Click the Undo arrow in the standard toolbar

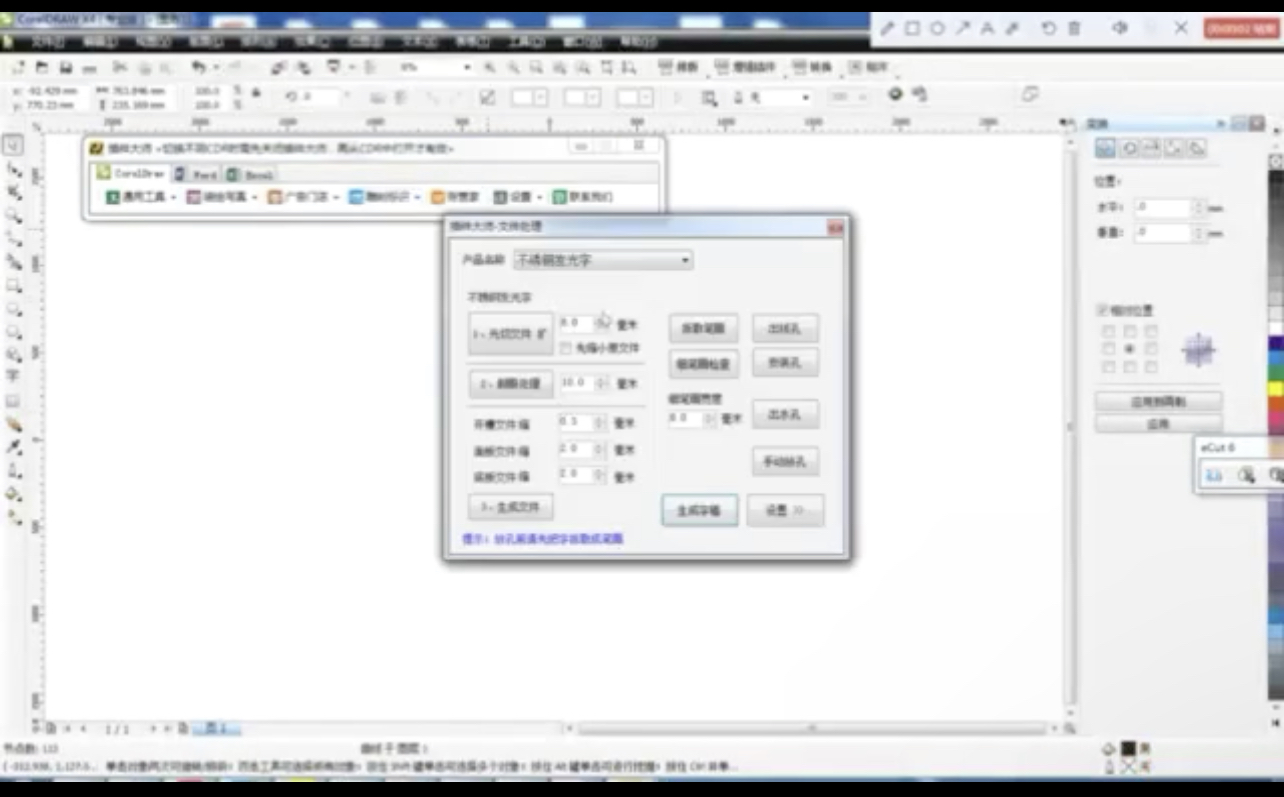point(198,67)
